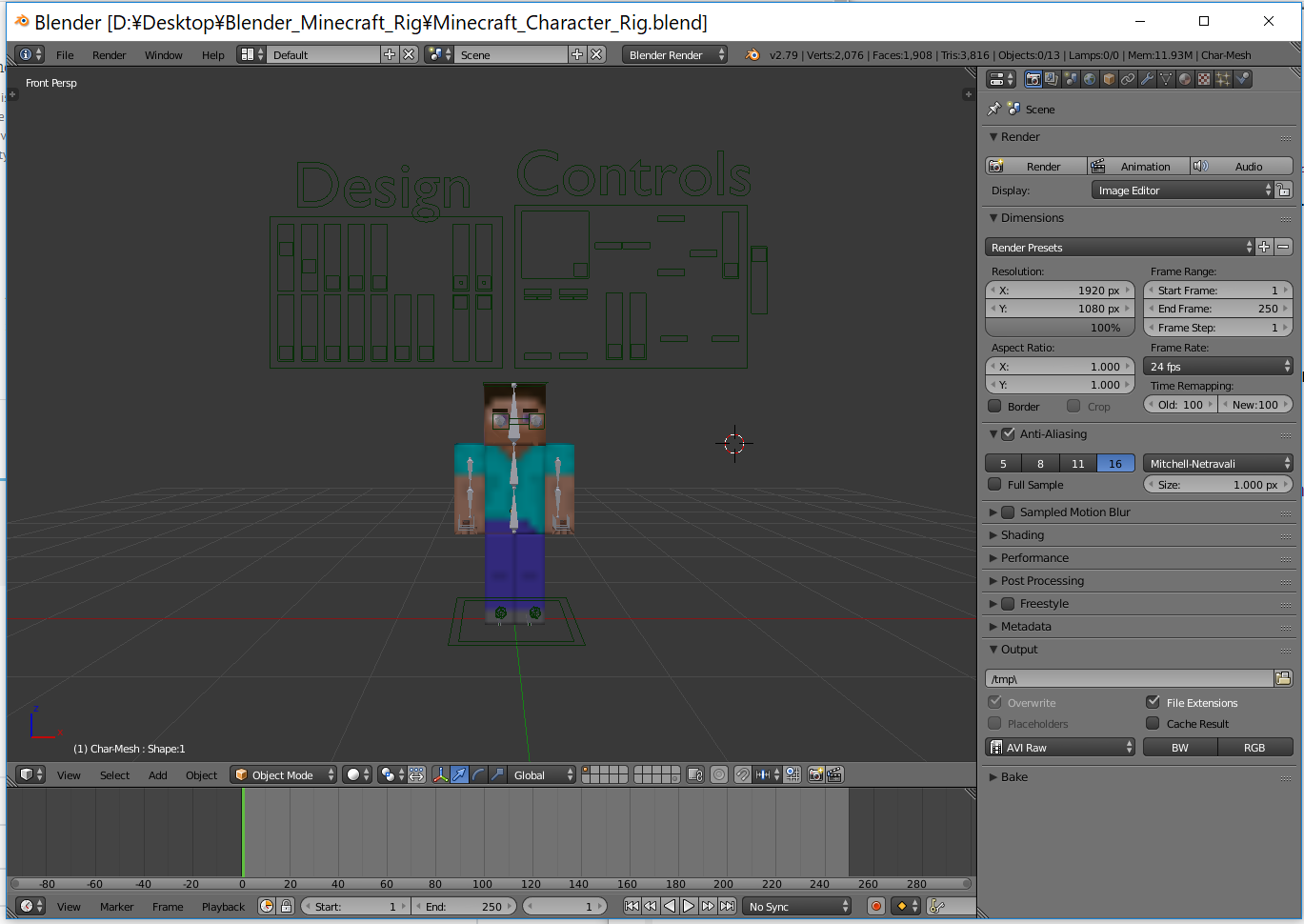The height and width of the screenshot is (924, 1304).
Task: Open the Global transform orientation dropdown
Action: pos(541,774)
